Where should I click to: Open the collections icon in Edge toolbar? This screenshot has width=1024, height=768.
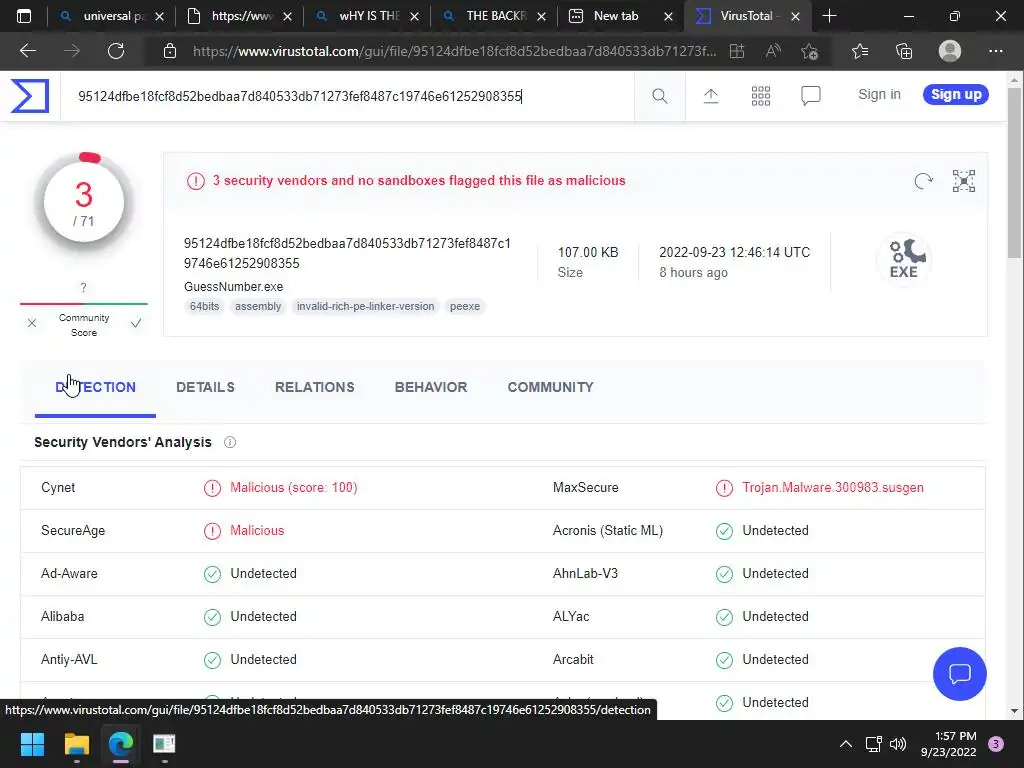[x=904, y=51]
